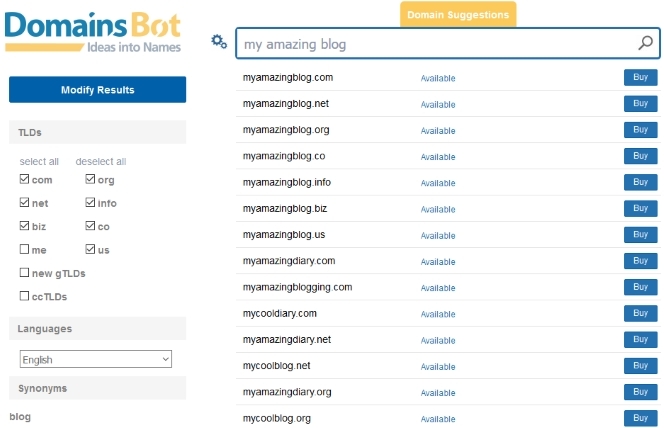This screenshot has height=428, width=664.
Task: Buy mycooldiary.com
Action: (640, 313)
